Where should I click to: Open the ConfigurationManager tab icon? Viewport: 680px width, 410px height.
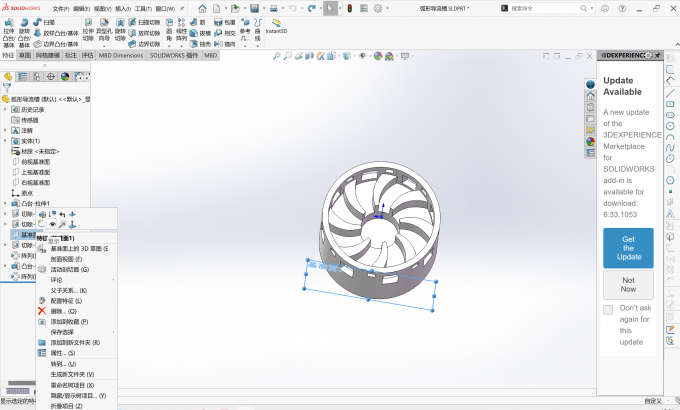pyautogui.click(x=36, y=77)
